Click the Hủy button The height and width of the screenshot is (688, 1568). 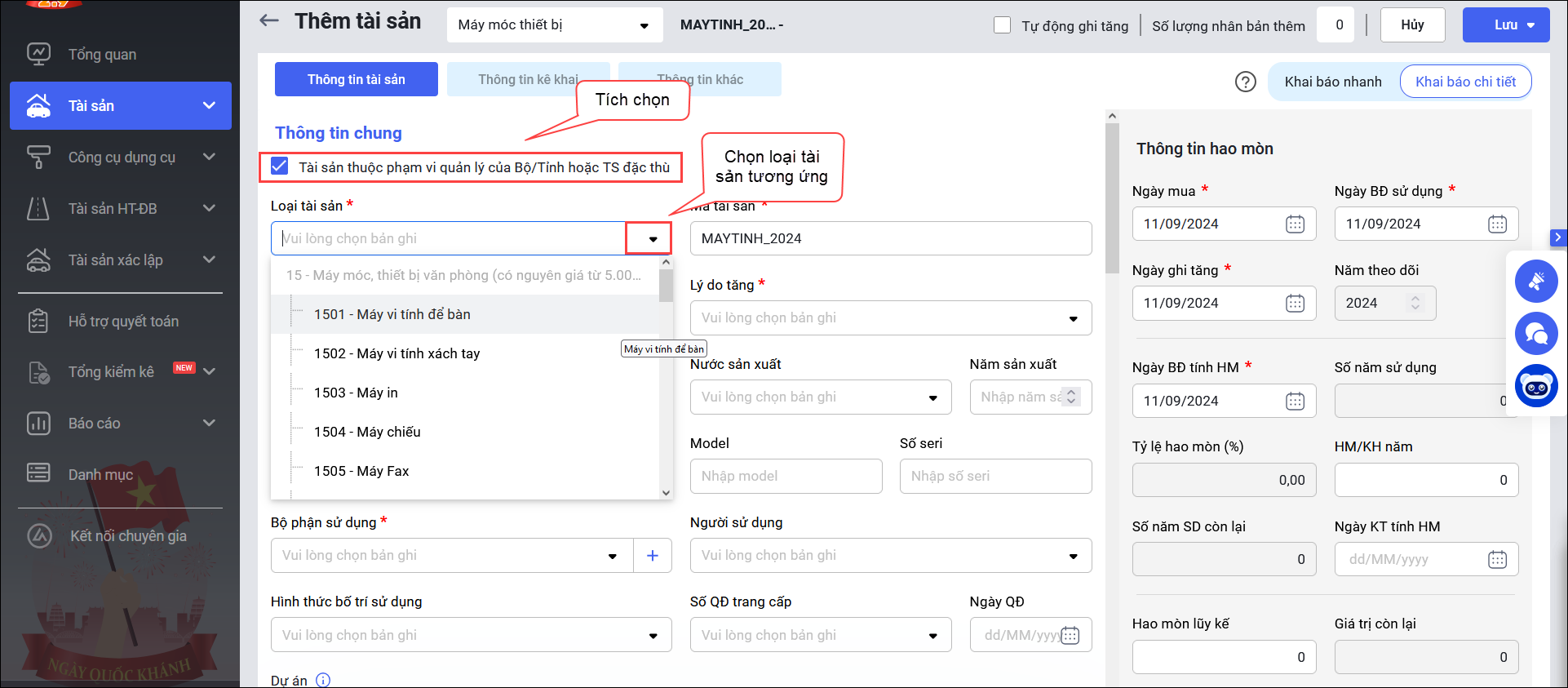click(x=1412, y=25)
